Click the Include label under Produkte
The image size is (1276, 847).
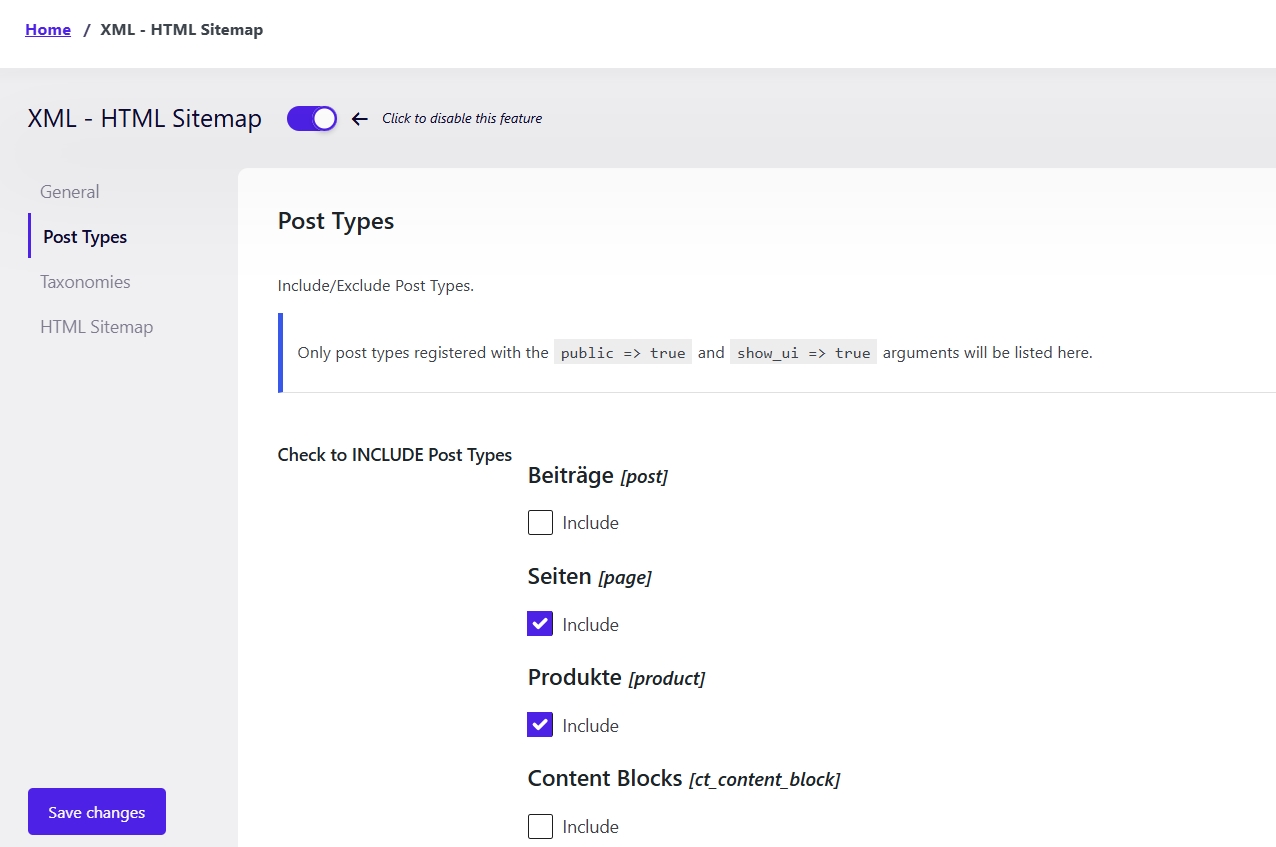[x=590, y=726]
